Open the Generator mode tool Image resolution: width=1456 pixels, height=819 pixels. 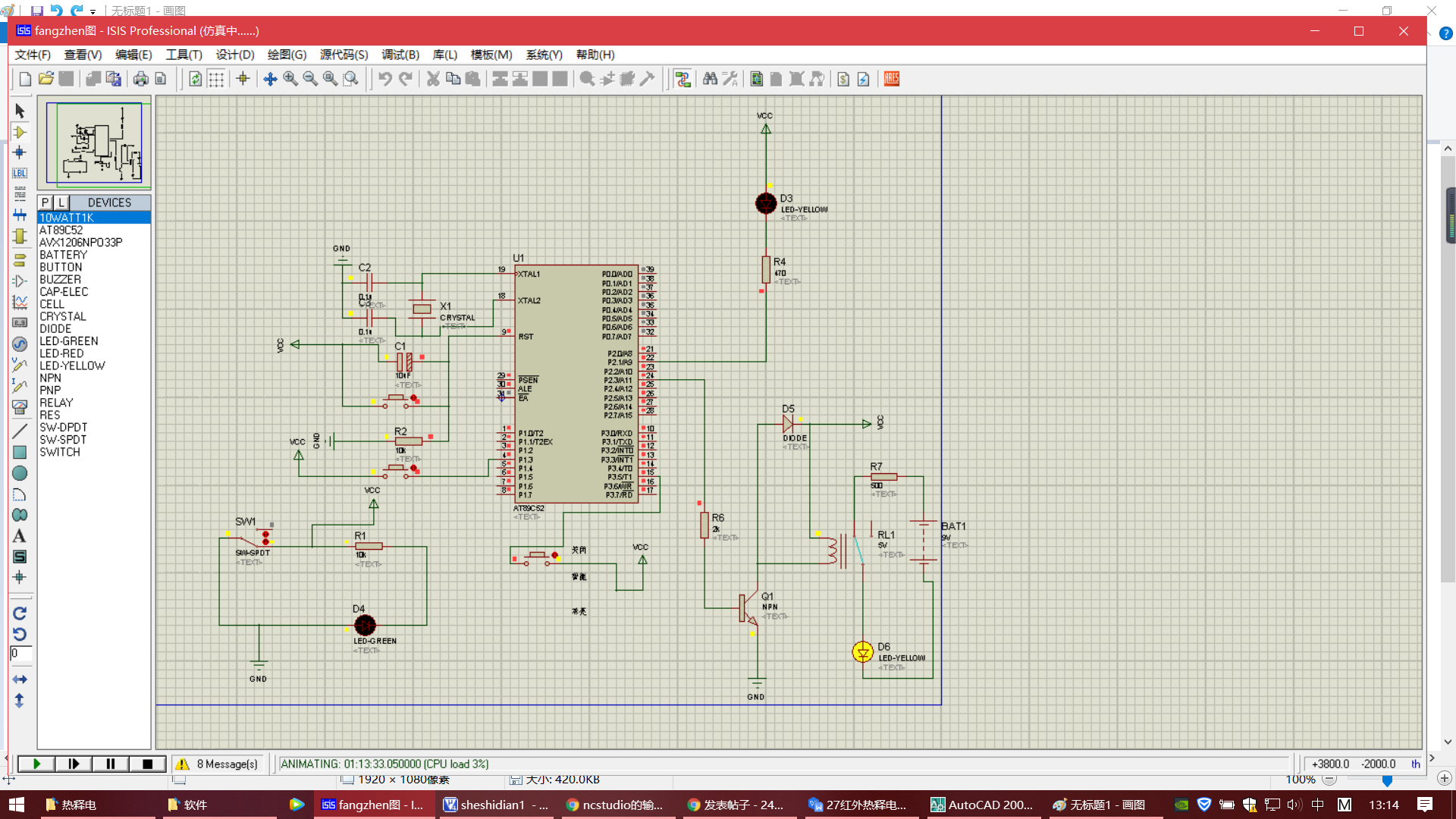20,344
